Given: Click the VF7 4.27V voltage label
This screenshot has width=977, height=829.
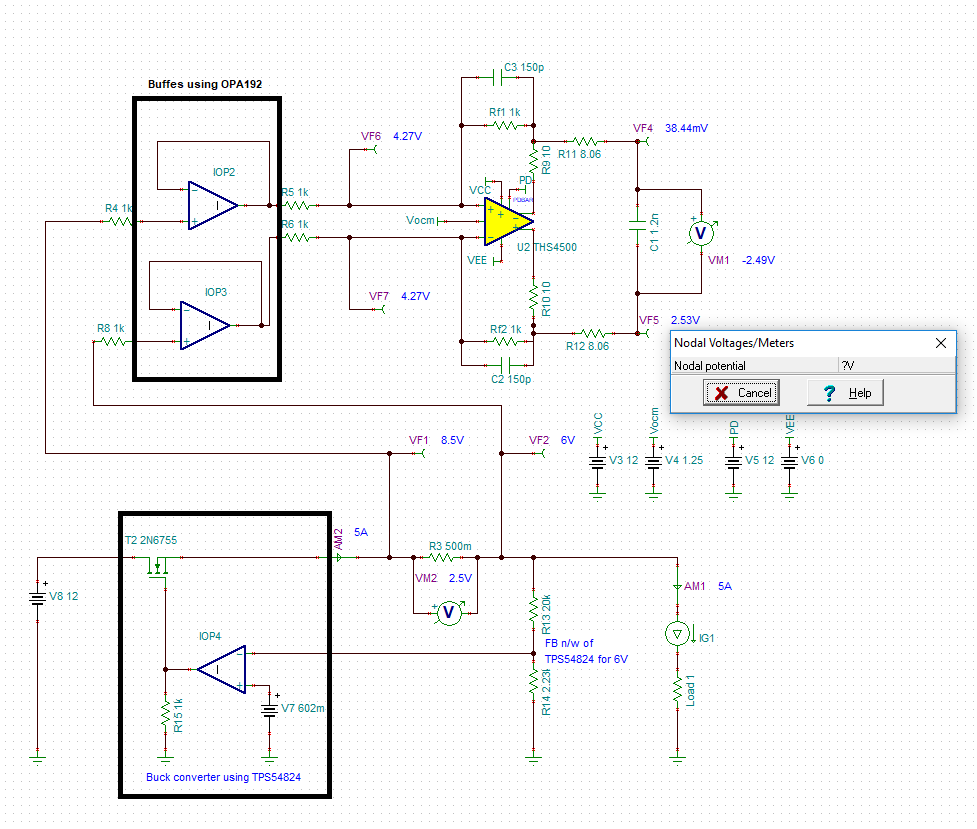Looking at the screenshot, I should 399,296.
